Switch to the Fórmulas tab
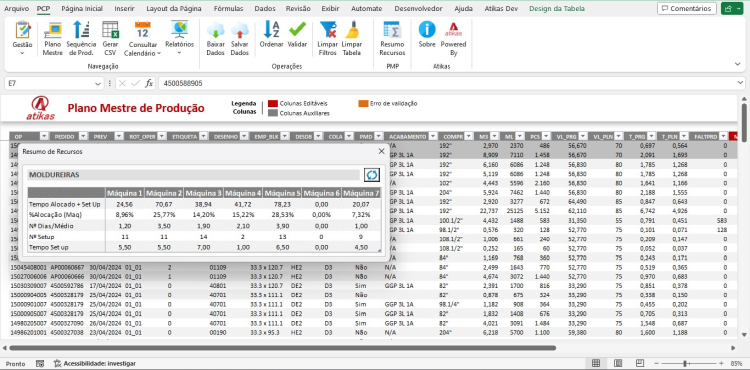The image size is (750, 370). coord(228,9)
